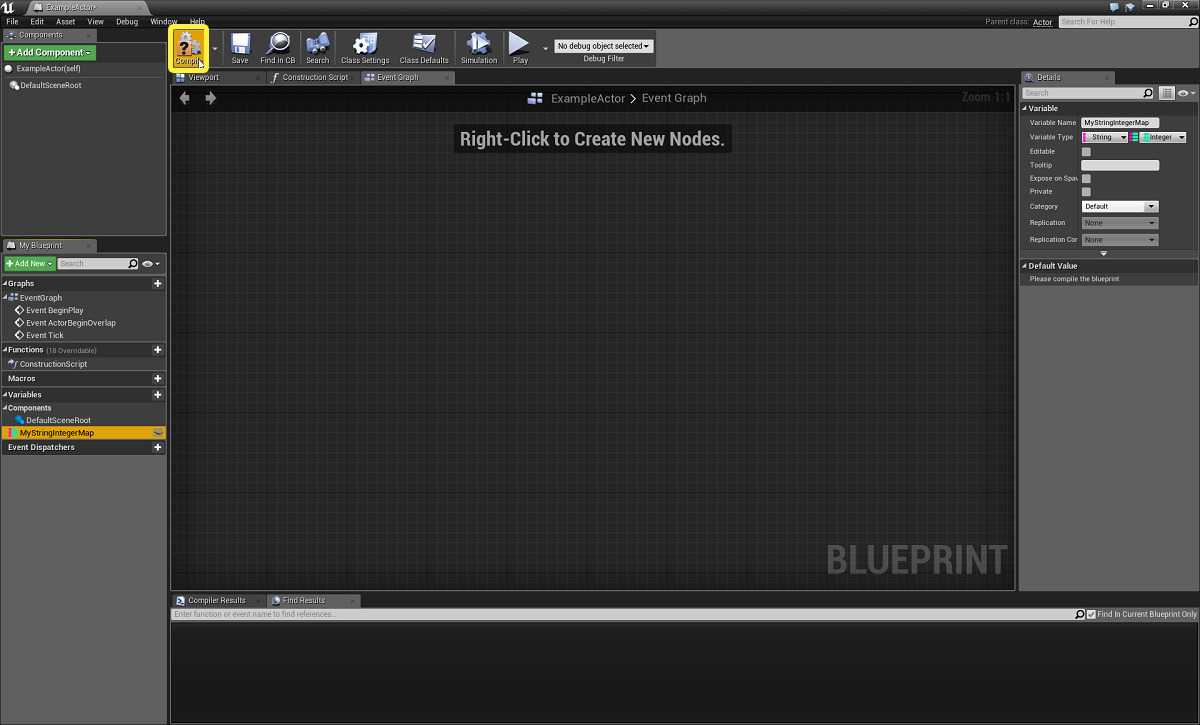Open the blueprint Search tool
1200x725 pixels.
click(317, 46)
